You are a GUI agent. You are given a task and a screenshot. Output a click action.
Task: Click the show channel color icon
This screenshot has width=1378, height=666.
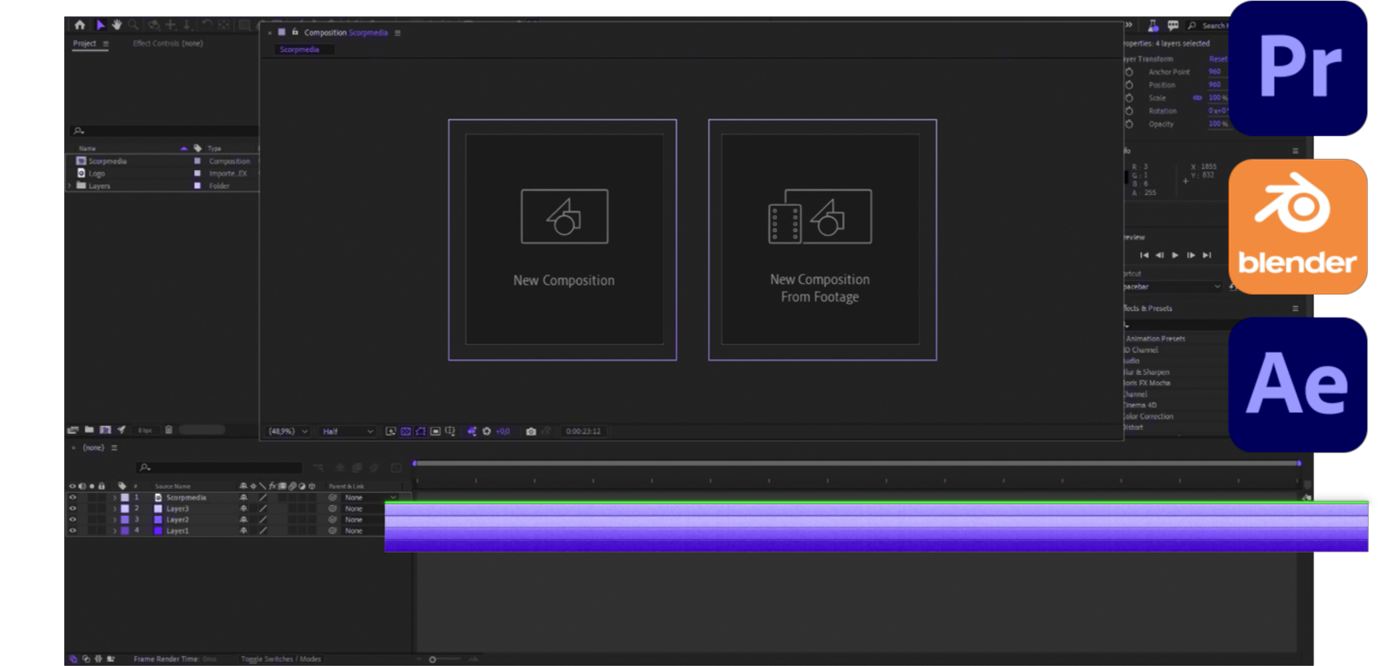coord(472,431)
